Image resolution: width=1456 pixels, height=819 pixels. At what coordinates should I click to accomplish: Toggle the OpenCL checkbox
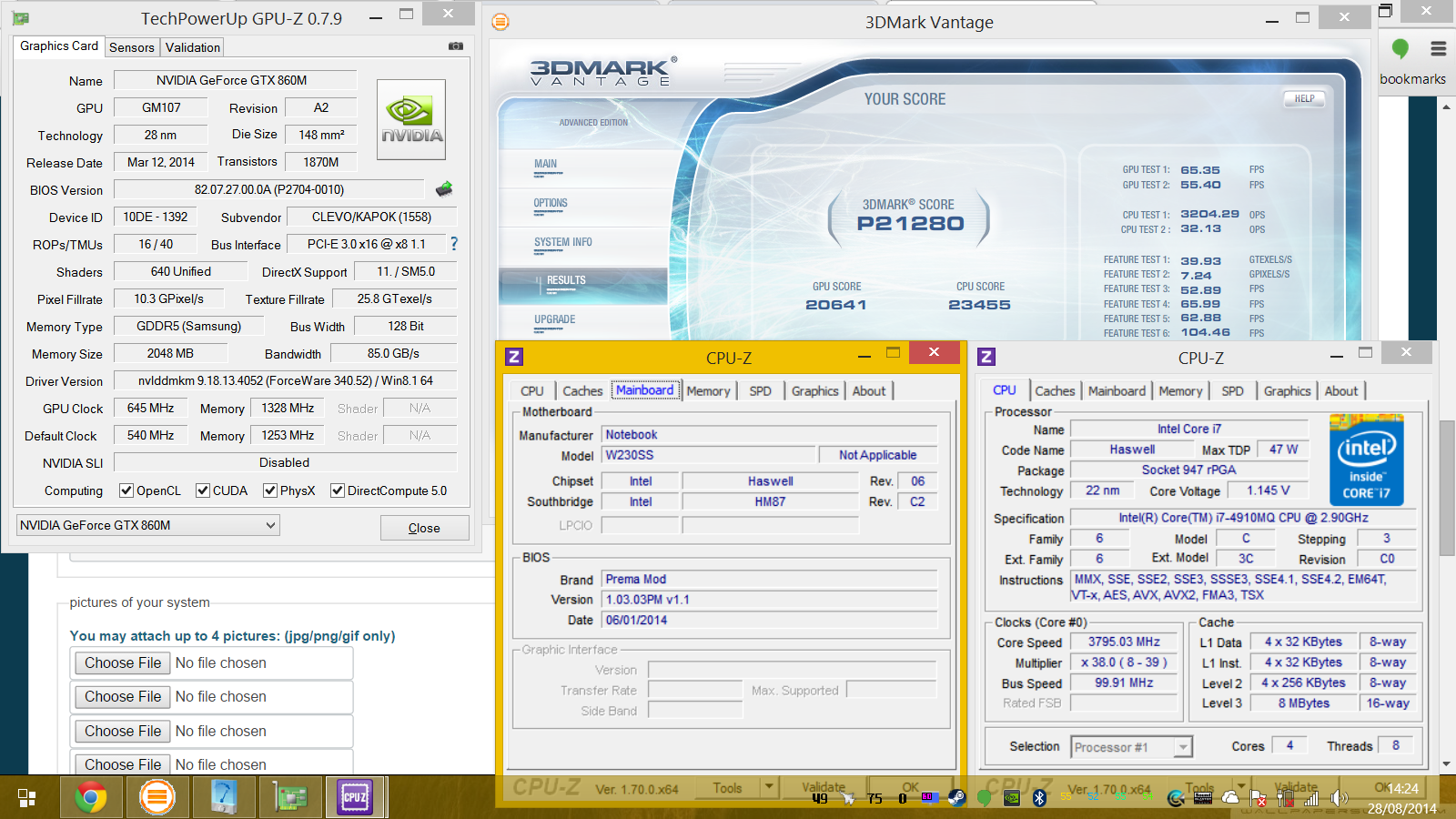126,490
